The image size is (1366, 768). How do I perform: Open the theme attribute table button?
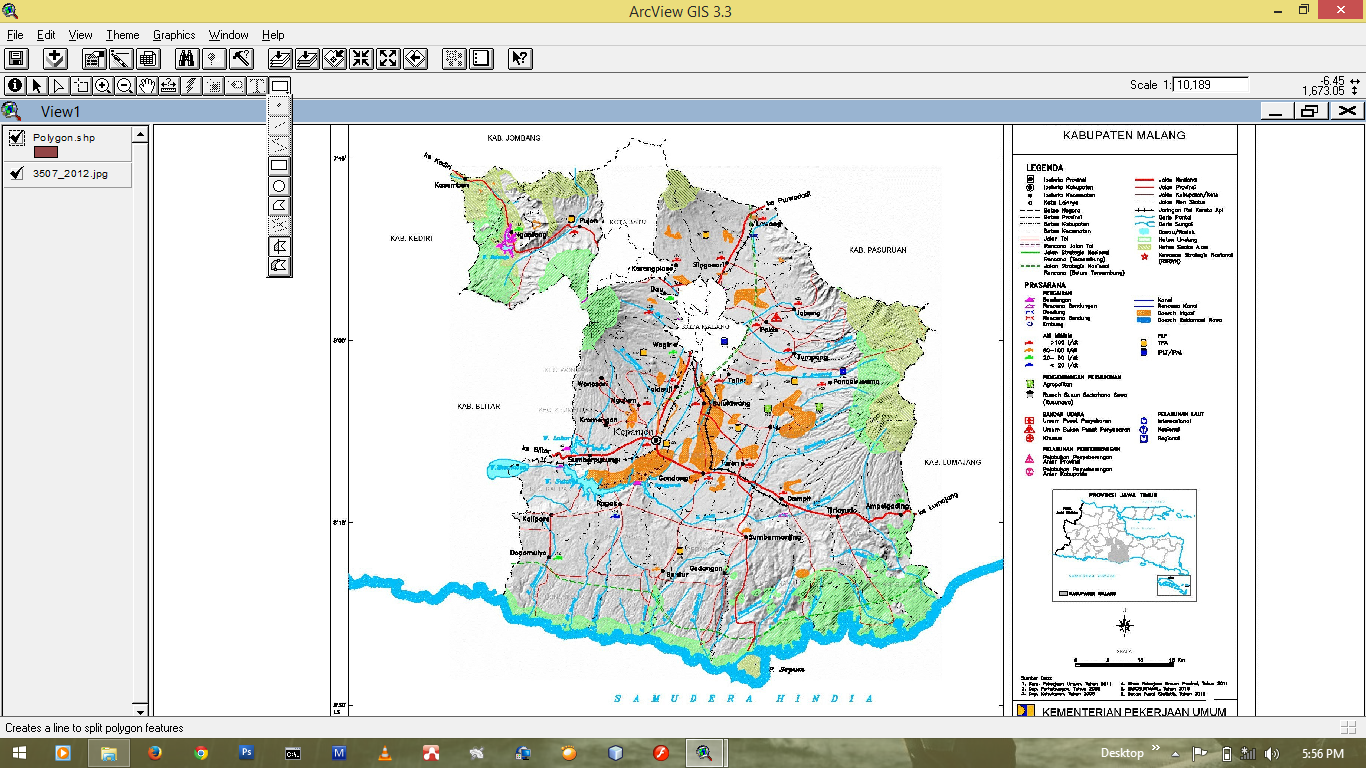click(148, 59)
